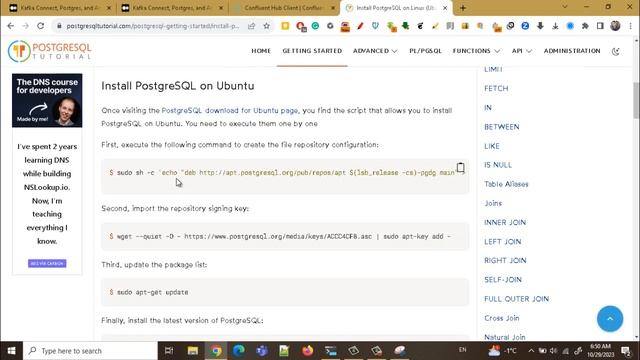Toggle dark mode moon icon
Viewport: 640px width, 360px height.
tap(616, 51)
